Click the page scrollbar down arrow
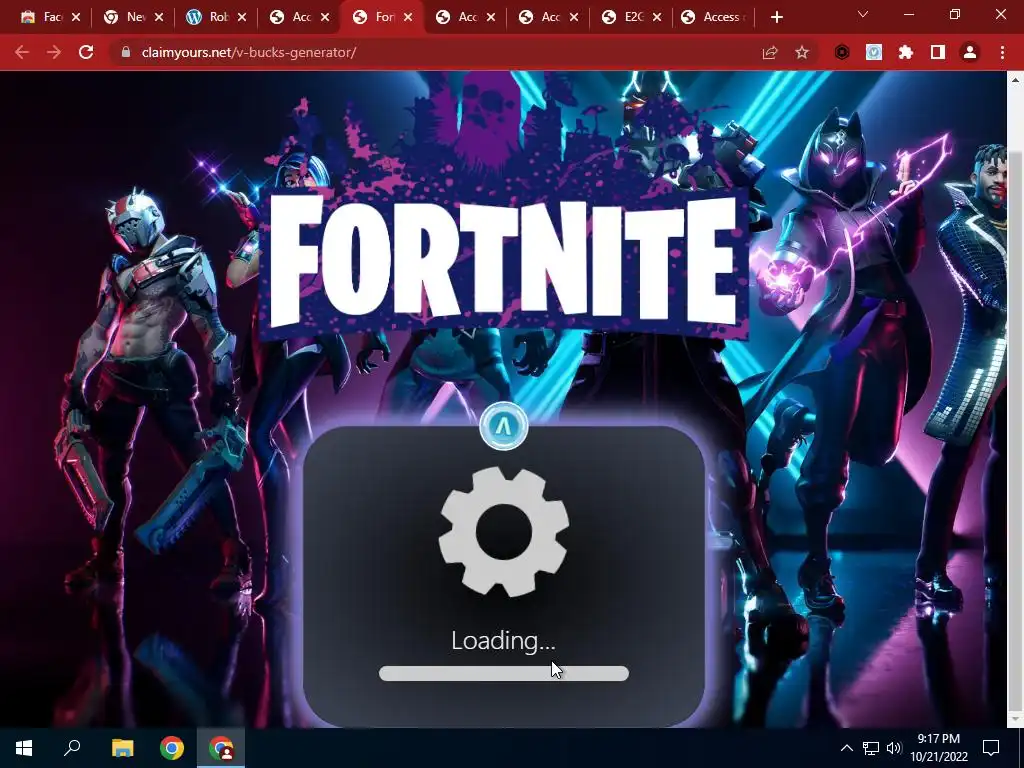The image size is (1024, 768). coord(1016,719)
